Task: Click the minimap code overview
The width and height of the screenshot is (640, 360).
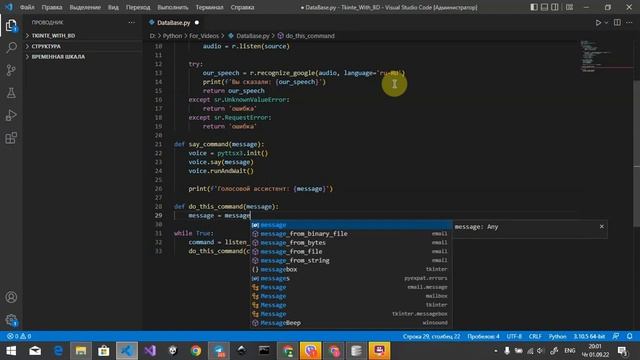Action: [606, 57]
